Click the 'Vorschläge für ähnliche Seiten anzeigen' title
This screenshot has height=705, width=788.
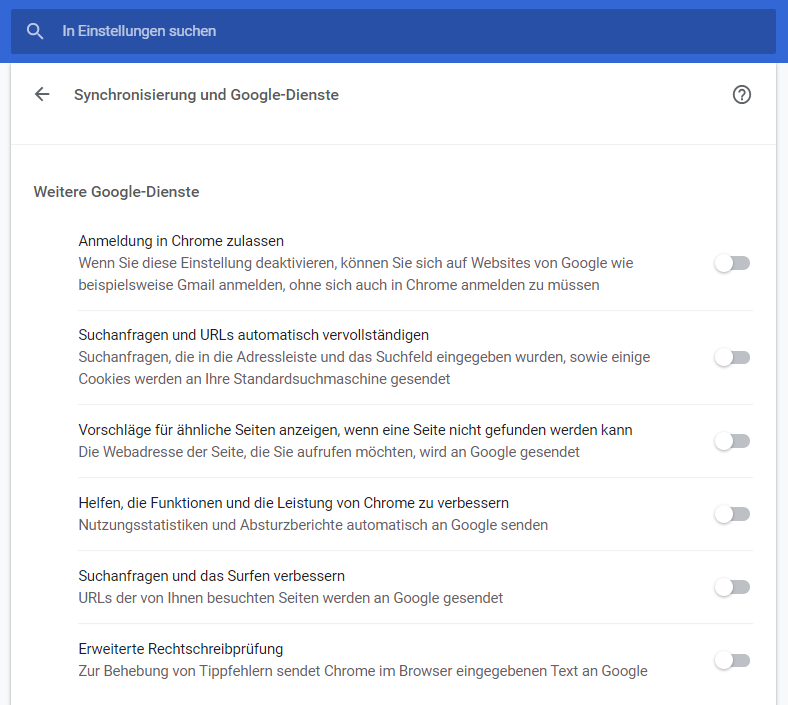tap(355, 430)
